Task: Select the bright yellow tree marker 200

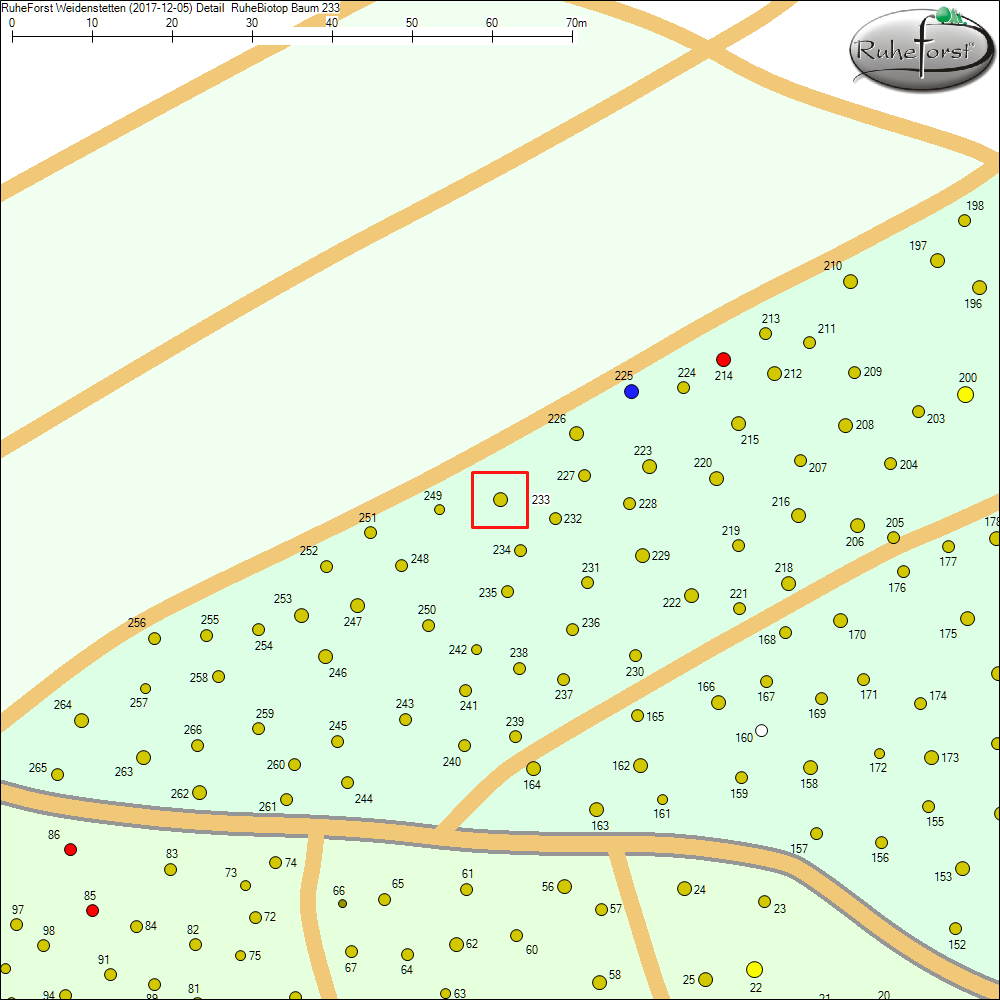Action: (x=965, y=395)
